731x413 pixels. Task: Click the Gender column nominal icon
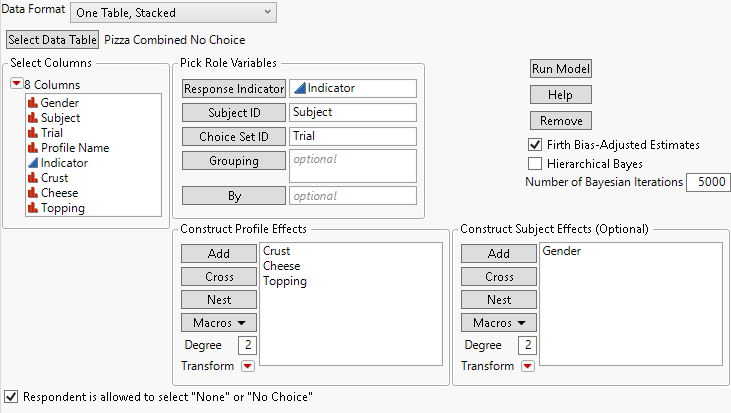coord(33,102)
